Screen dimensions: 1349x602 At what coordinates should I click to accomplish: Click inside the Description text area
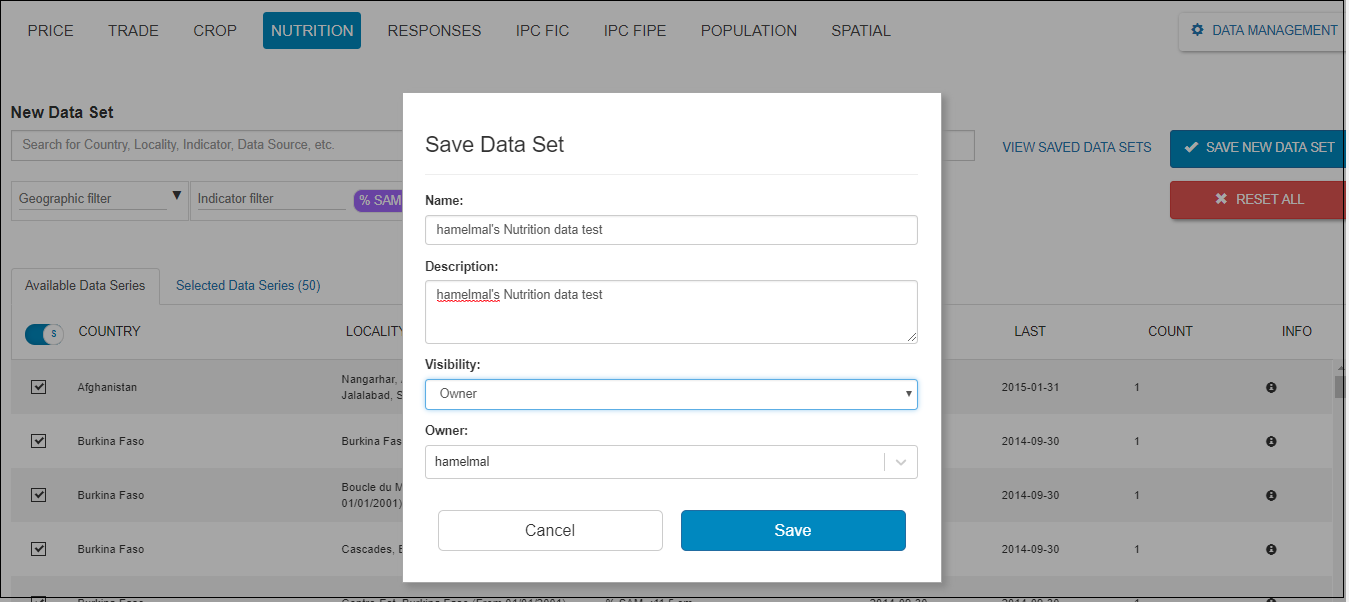pos(671,312)
